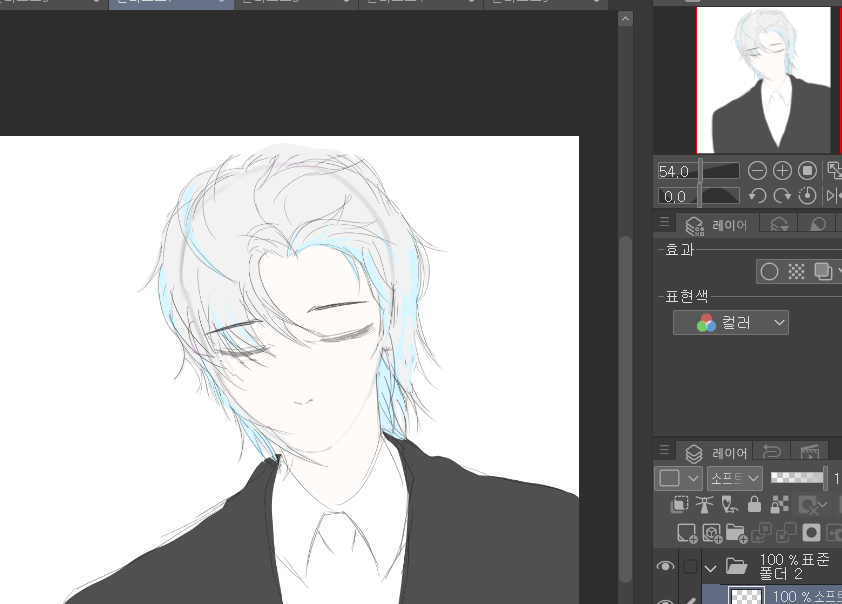Click the empty box next to 폴더 2's eye
This screenshot has height=604, width=842.
[x=691, y=566]
